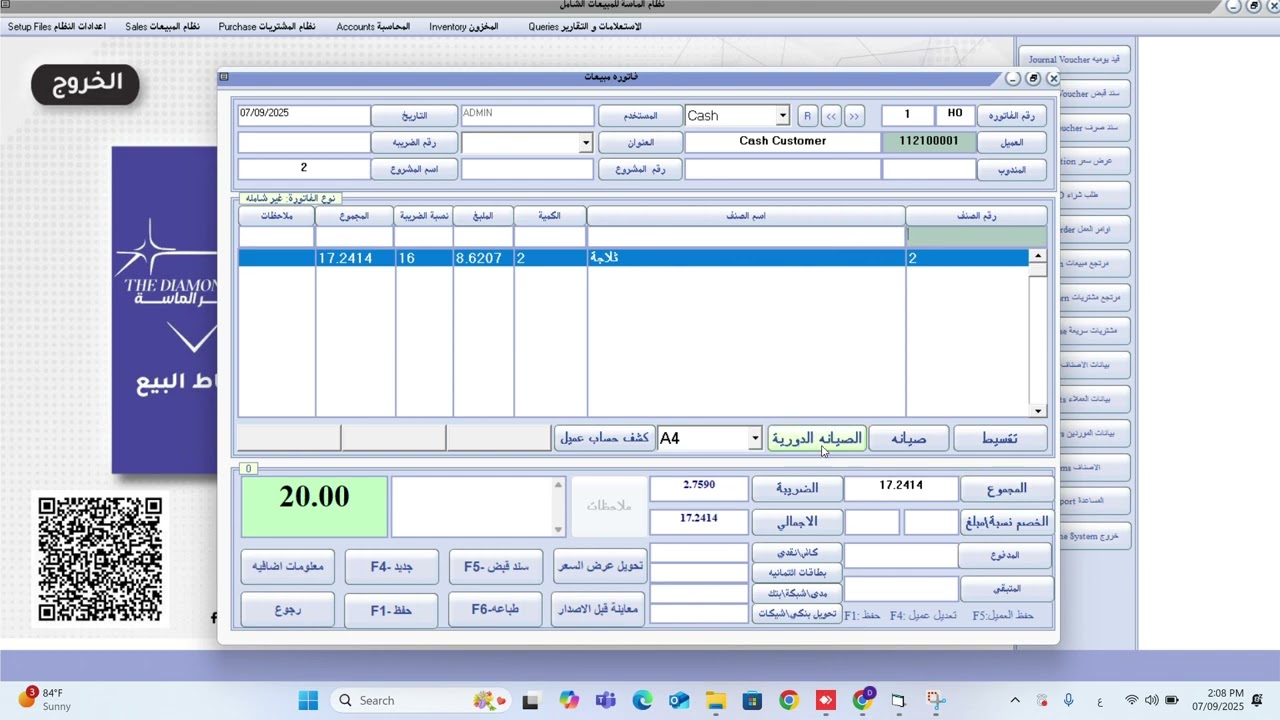Go to the next invoice with >>
The width and height of the screenshot is (1280, 720).
[854, 116]
